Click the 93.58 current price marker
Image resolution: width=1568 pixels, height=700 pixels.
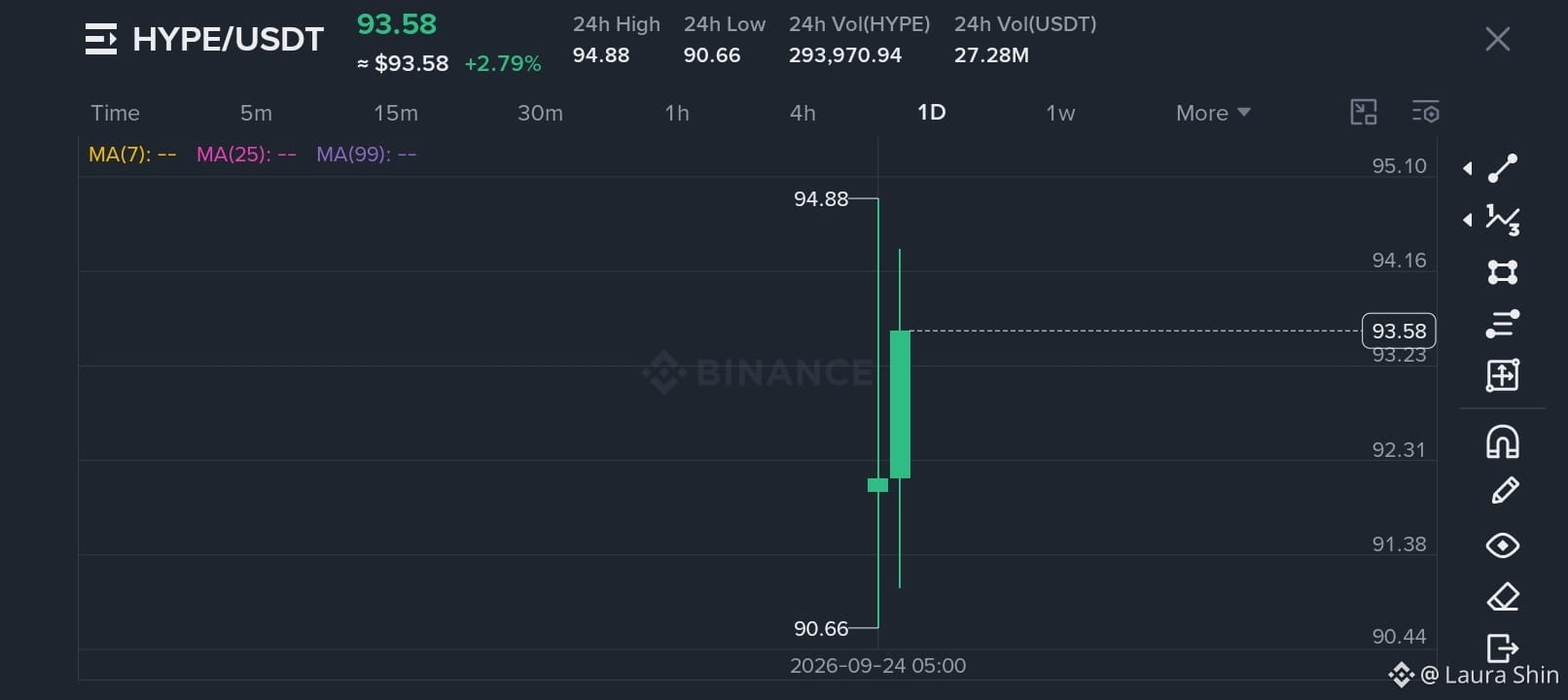click(x=1399, y=331)
